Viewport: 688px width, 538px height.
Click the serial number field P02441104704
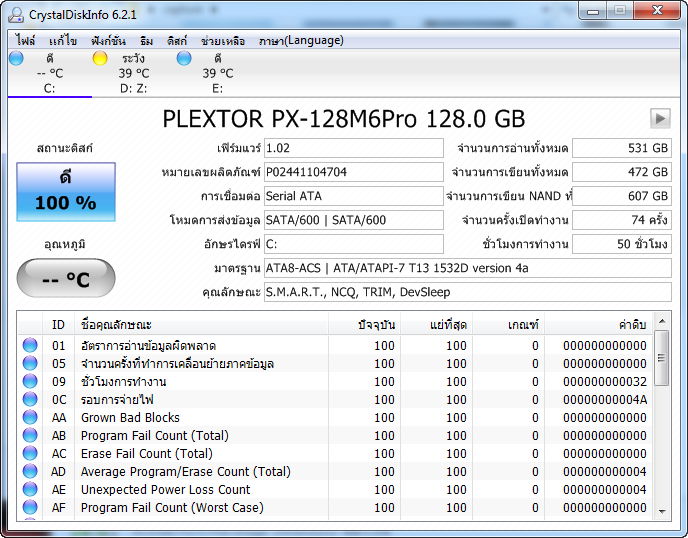(354, 172)
